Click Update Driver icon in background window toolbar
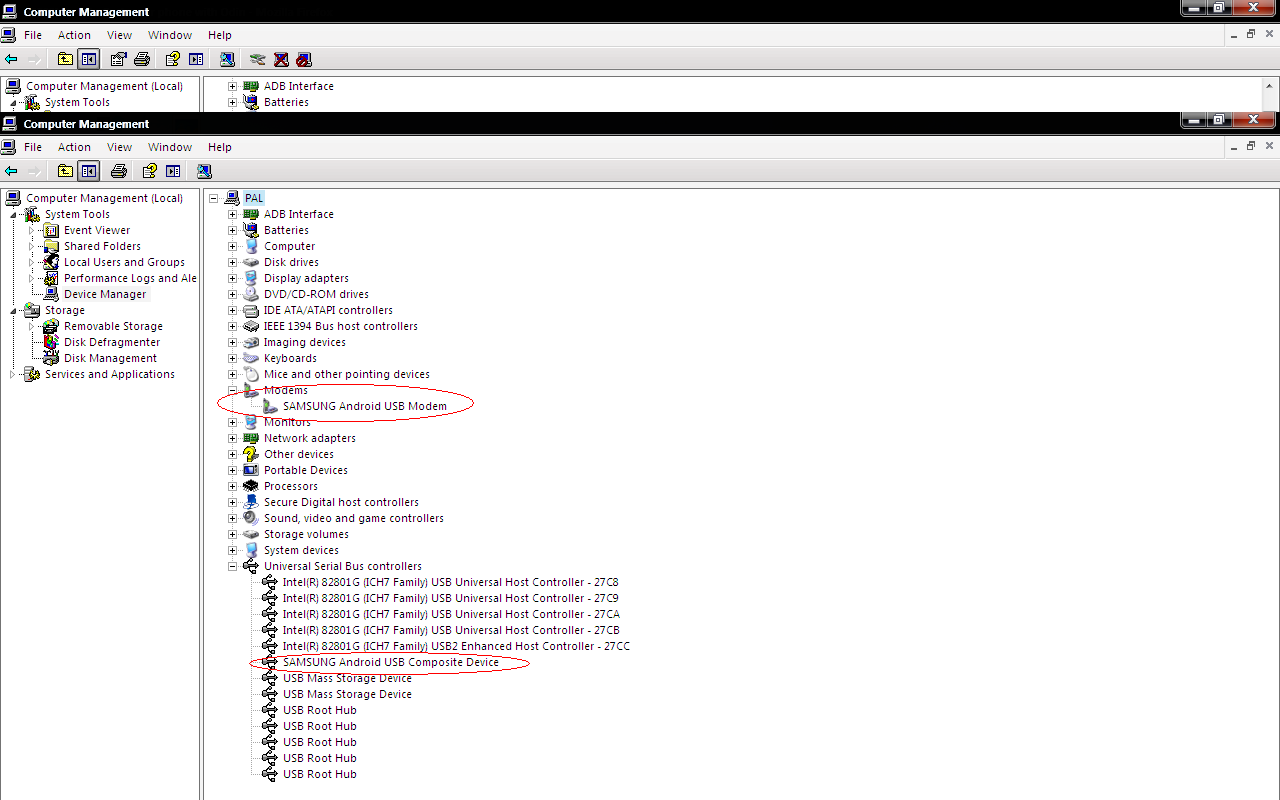Screen dimensions: 1280x800 (258, 59)
